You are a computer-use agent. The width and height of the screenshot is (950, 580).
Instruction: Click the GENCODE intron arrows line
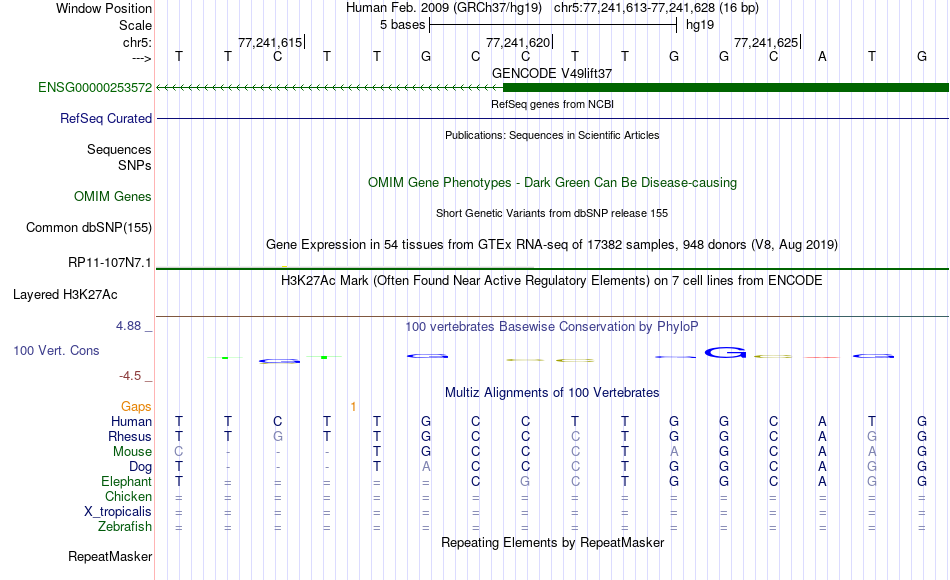(330, 88)
